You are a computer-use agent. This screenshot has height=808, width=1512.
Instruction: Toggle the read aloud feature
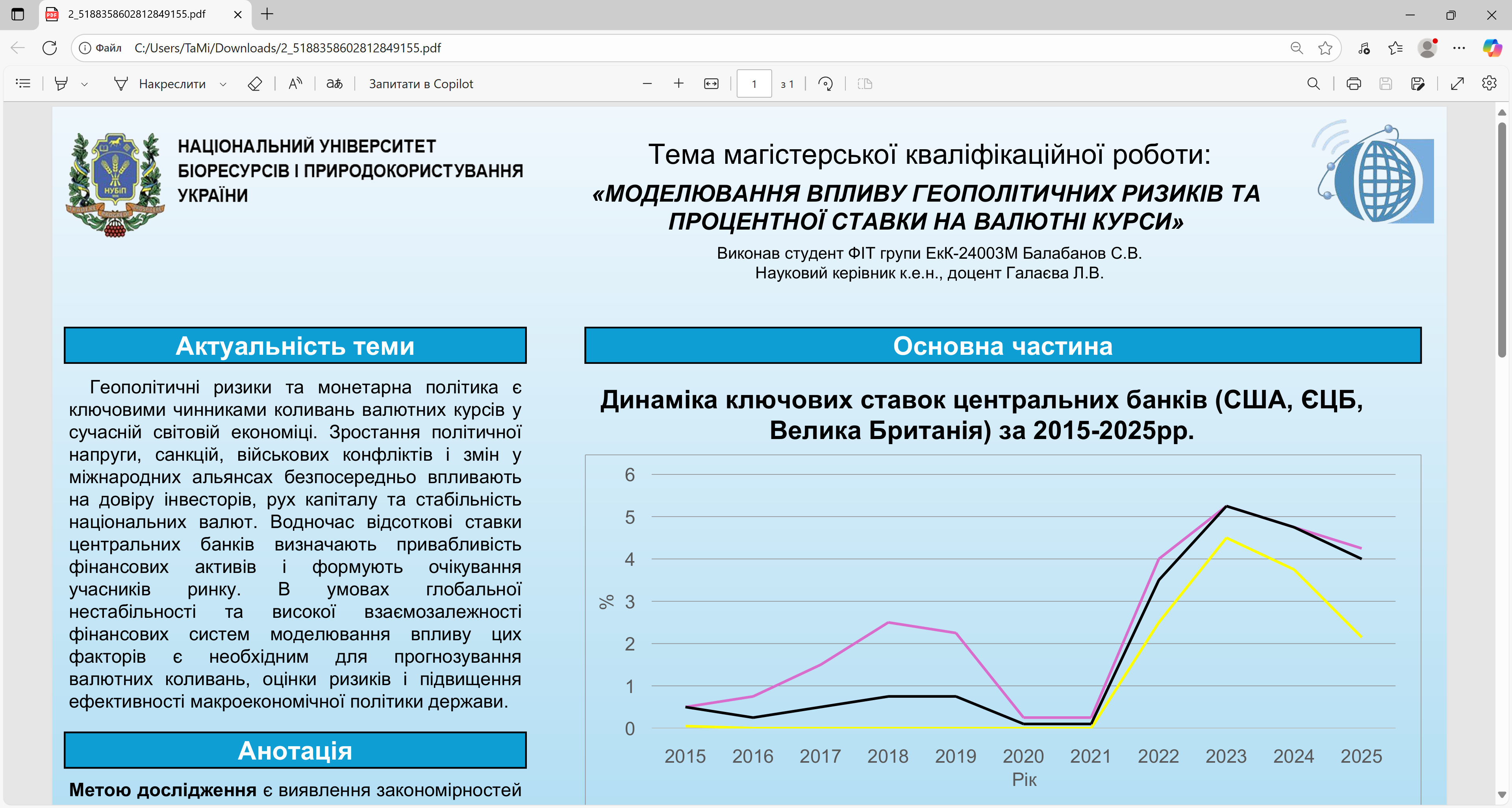point(295,84)
